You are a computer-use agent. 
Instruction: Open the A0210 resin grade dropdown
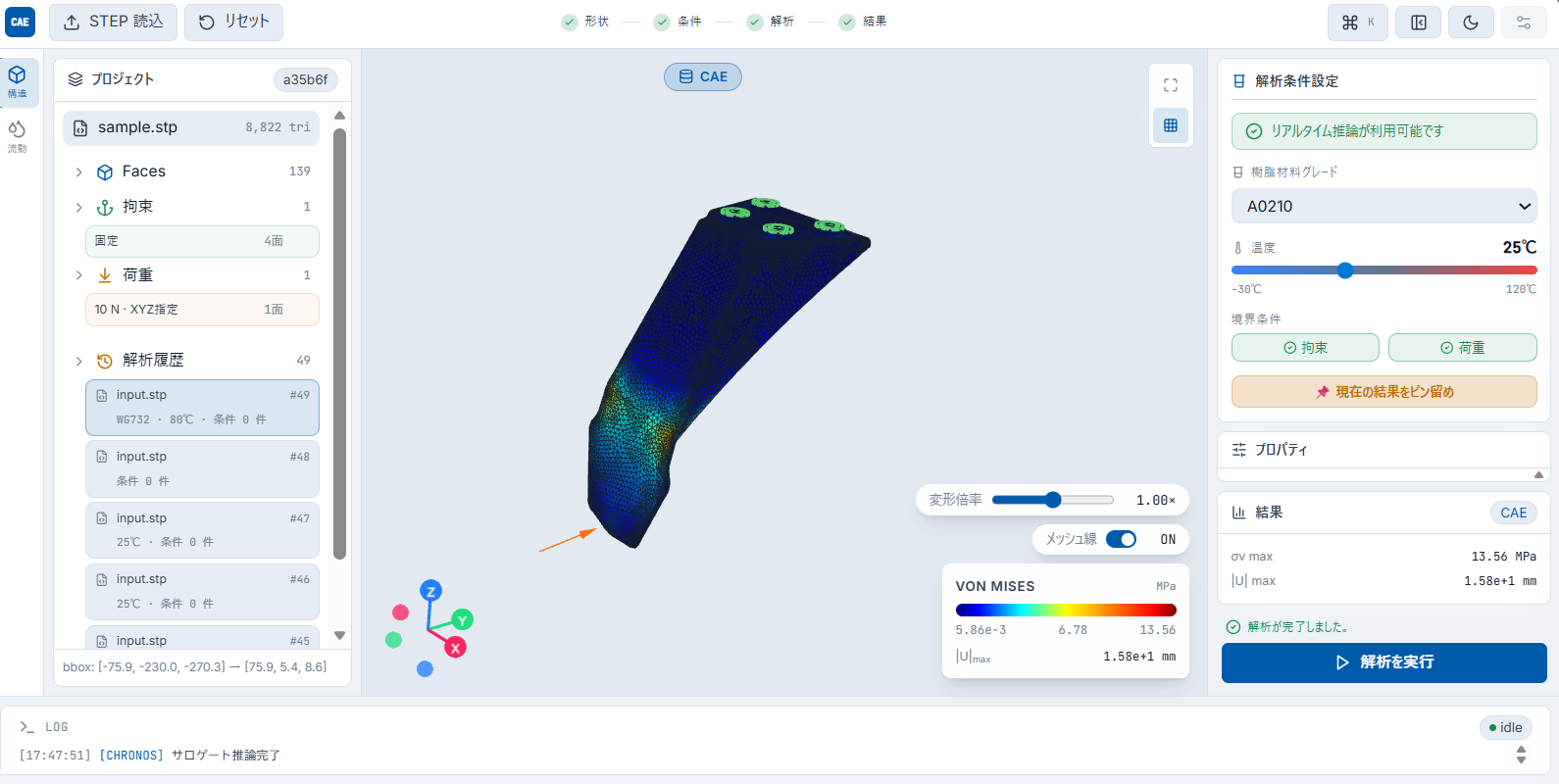tap(1384, 206)
